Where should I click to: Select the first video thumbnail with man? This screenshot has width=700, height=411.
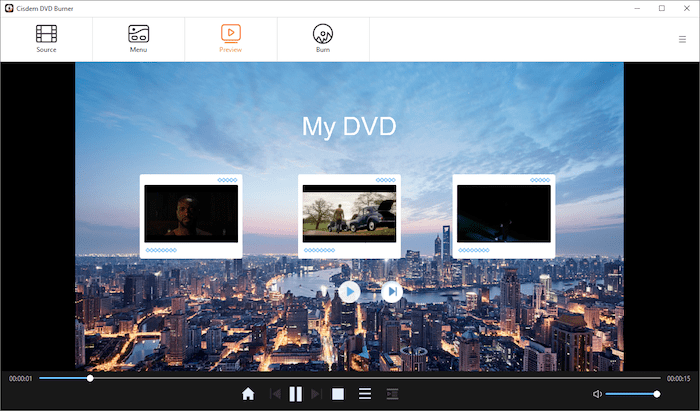[191, 214]
